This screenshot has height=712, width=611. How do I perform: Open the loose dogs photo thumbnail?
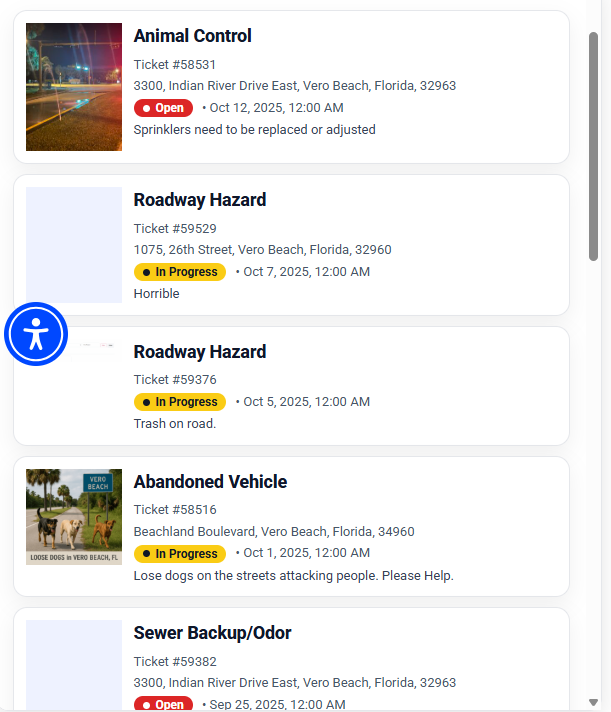click(74, 517)
